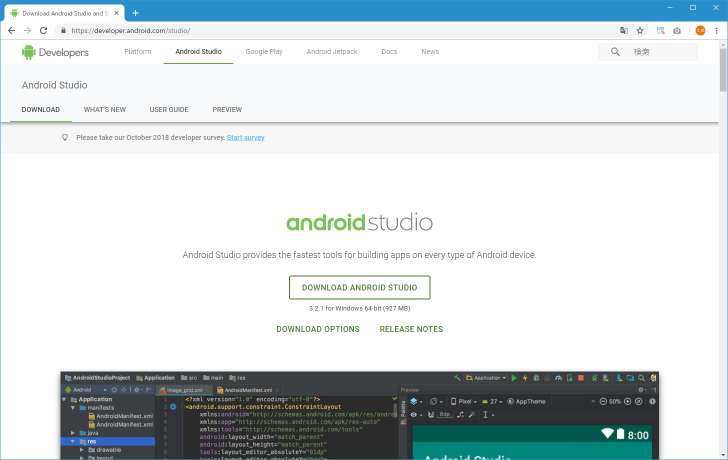This screenshot has height=460, width=728.
Task: Open RELEASE NOTES link
Action: [411, 329]
